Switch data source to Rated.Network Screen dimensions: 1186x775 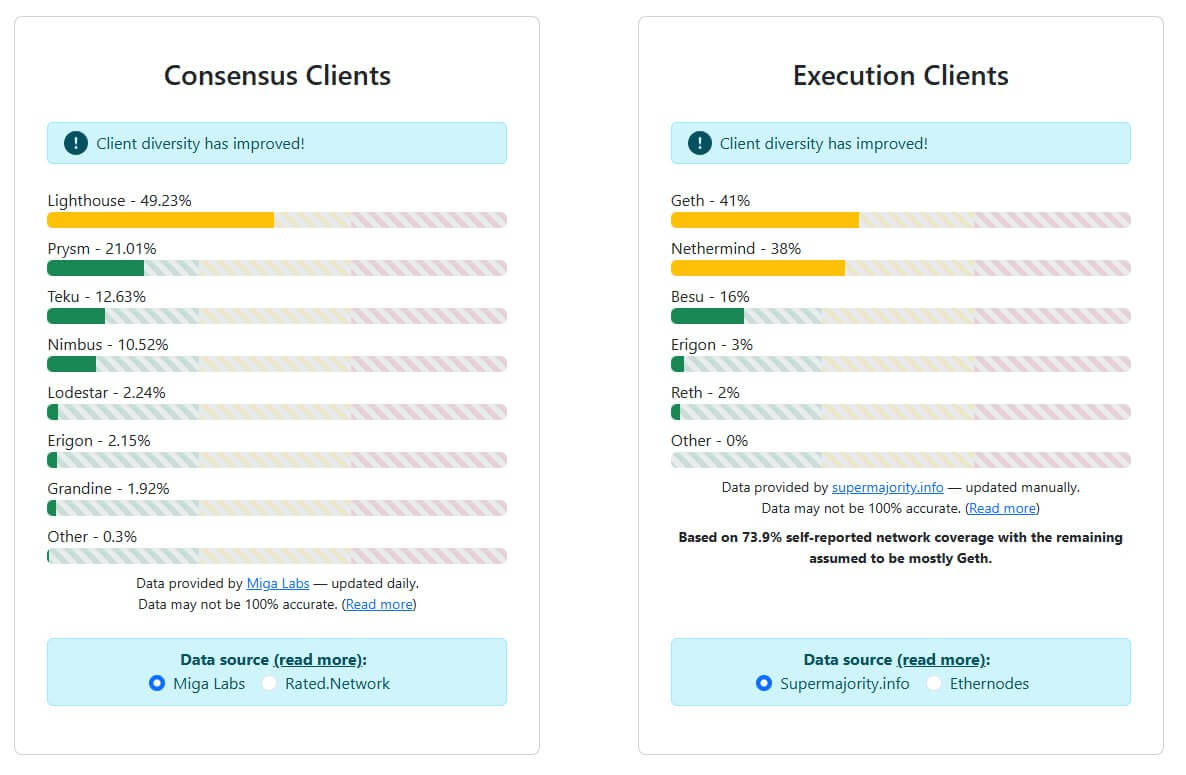267,683
